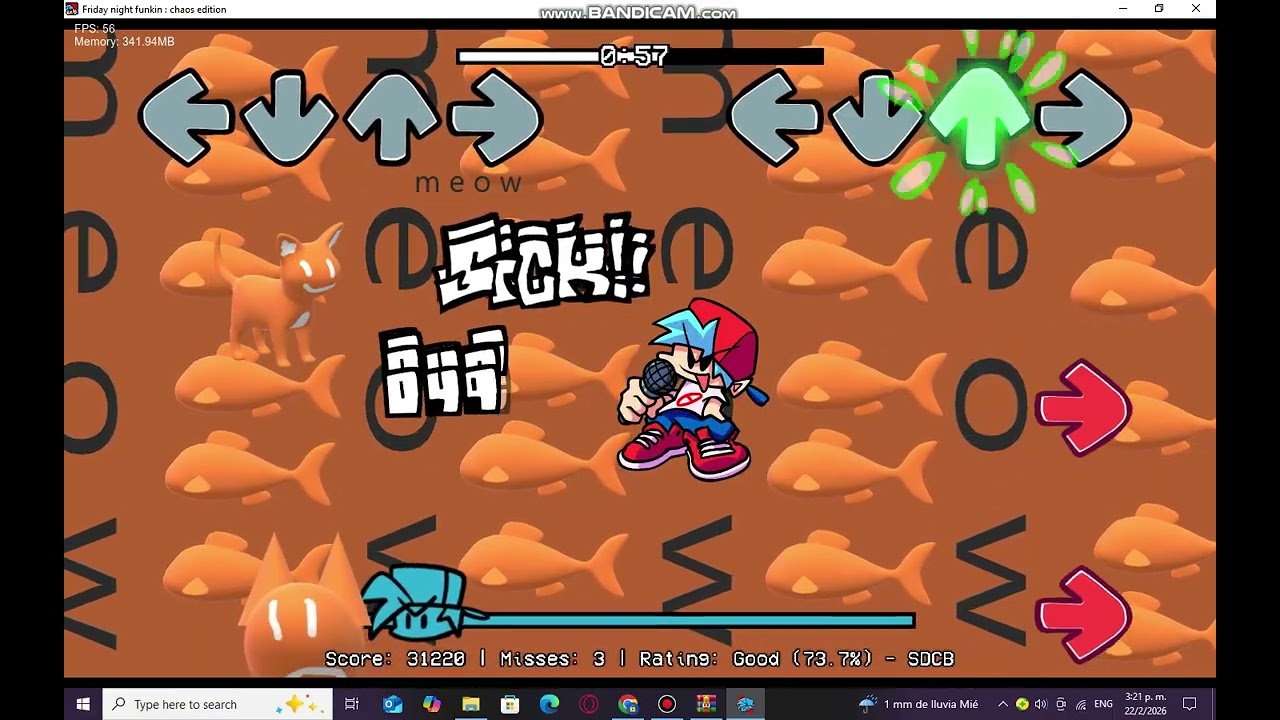Click the opponent's right arrow receptor
Screen dimensions: 1280x720
pyautogui.click(x=495, y=118)
